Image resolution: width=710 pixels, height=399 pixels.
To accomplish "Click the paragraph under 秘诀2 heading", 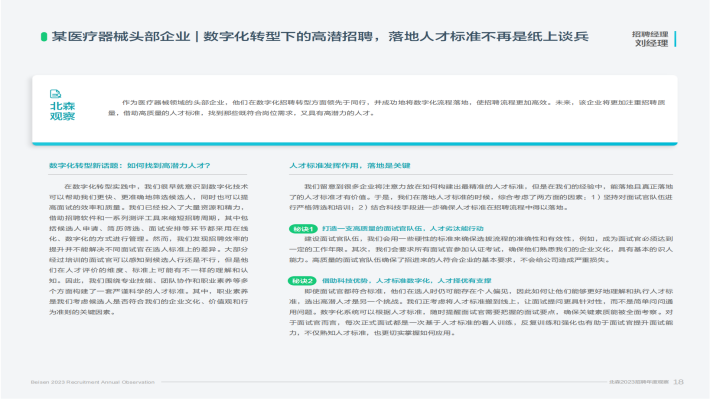I will [481, 312].
